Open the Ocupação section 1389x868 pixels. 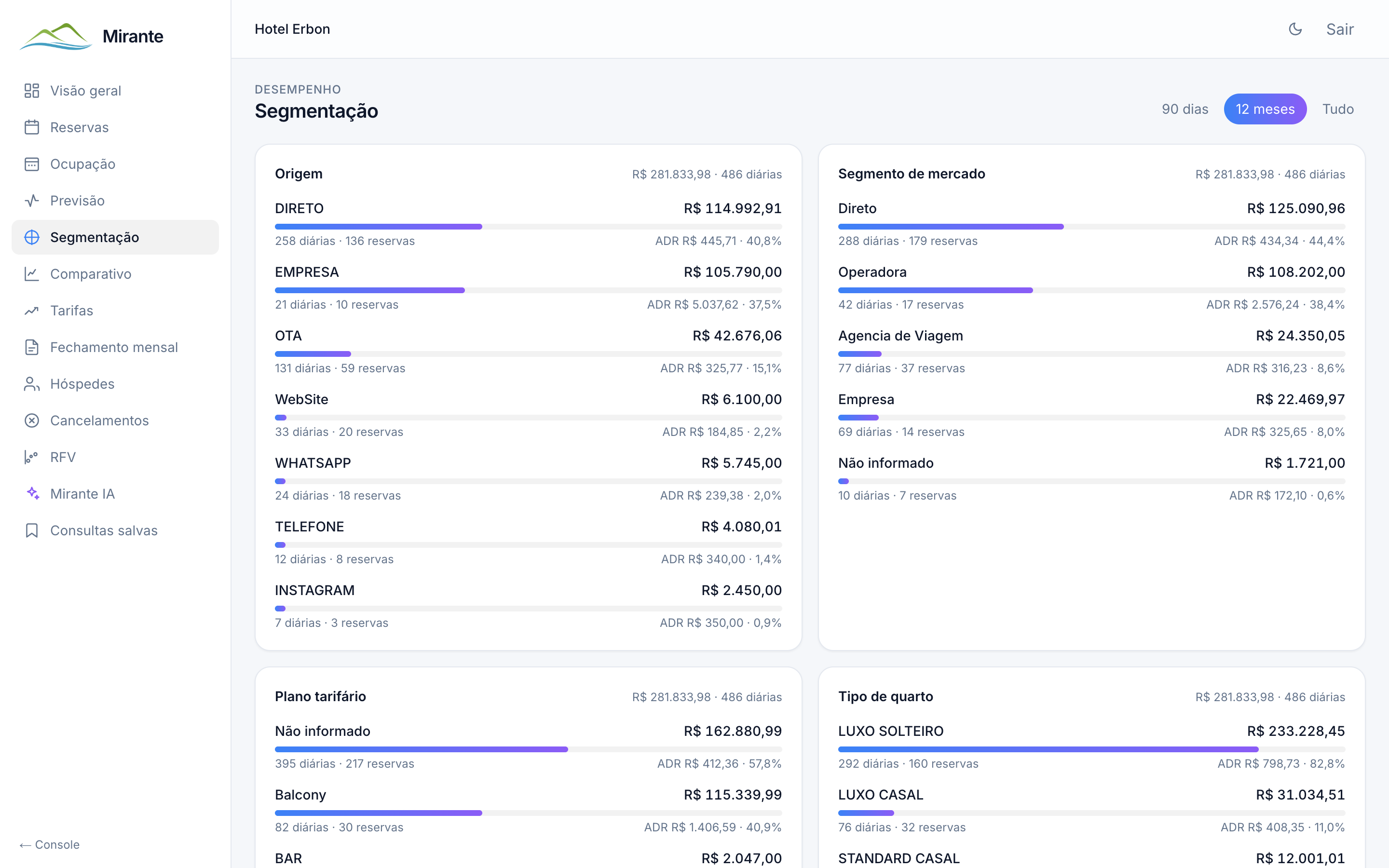115,164
